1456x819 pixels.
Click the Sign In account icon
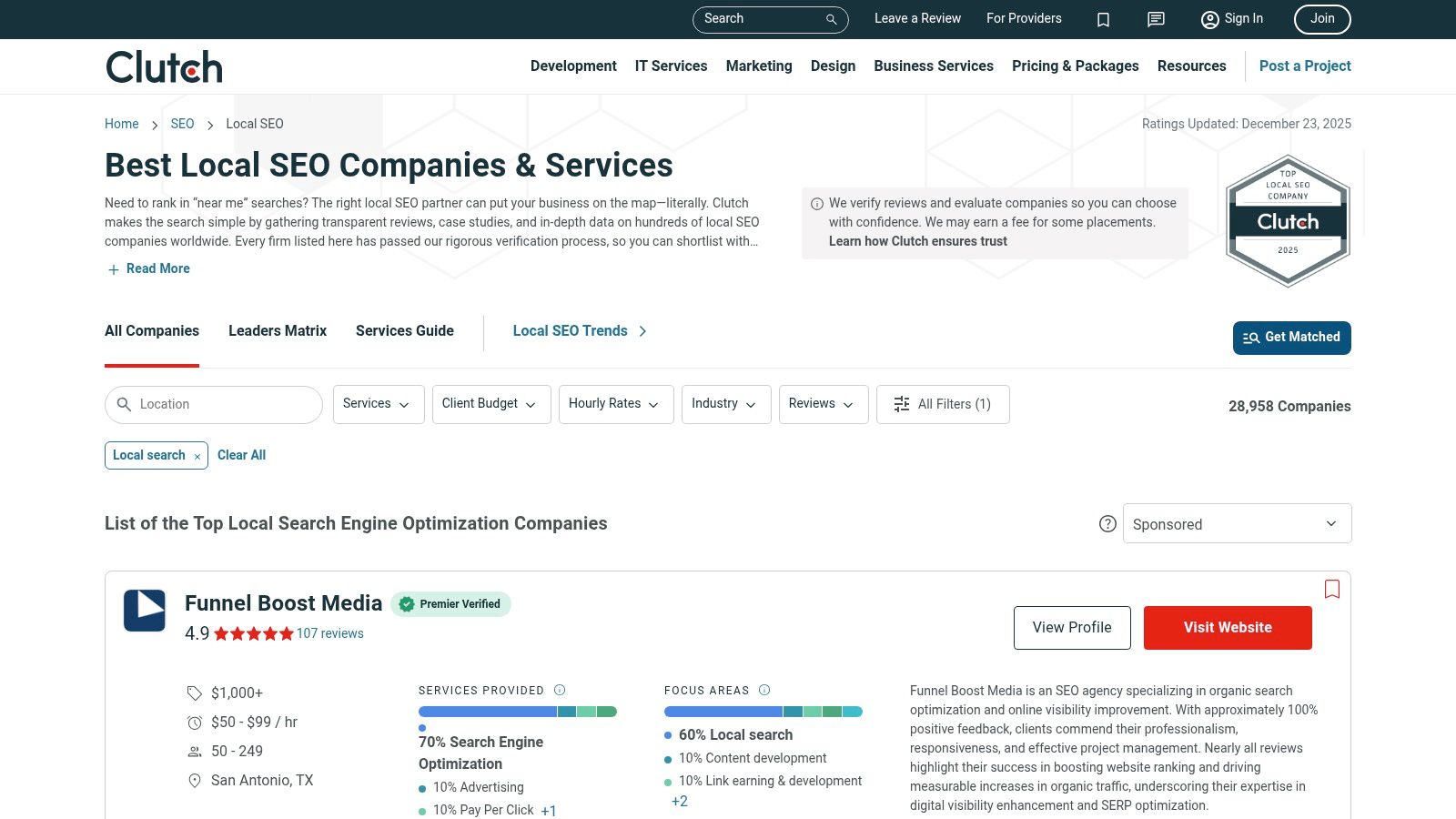[1209, 19]
